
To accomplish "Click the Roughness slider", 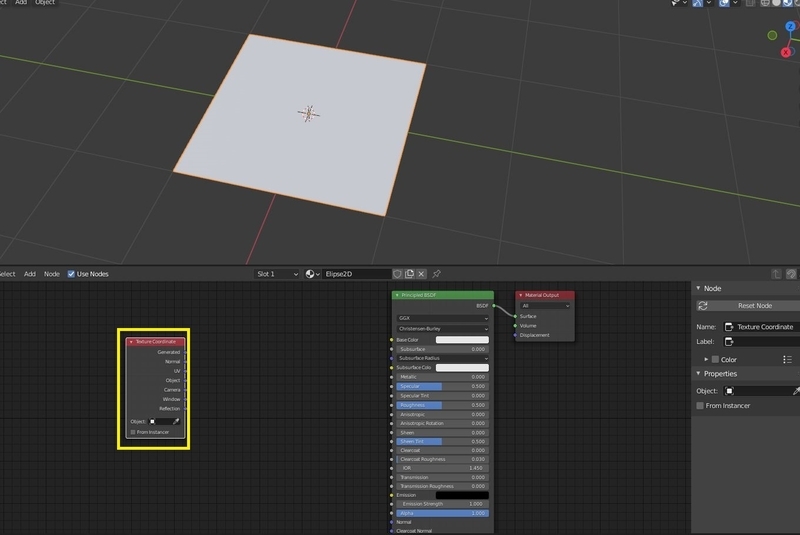I will [443, 405].
